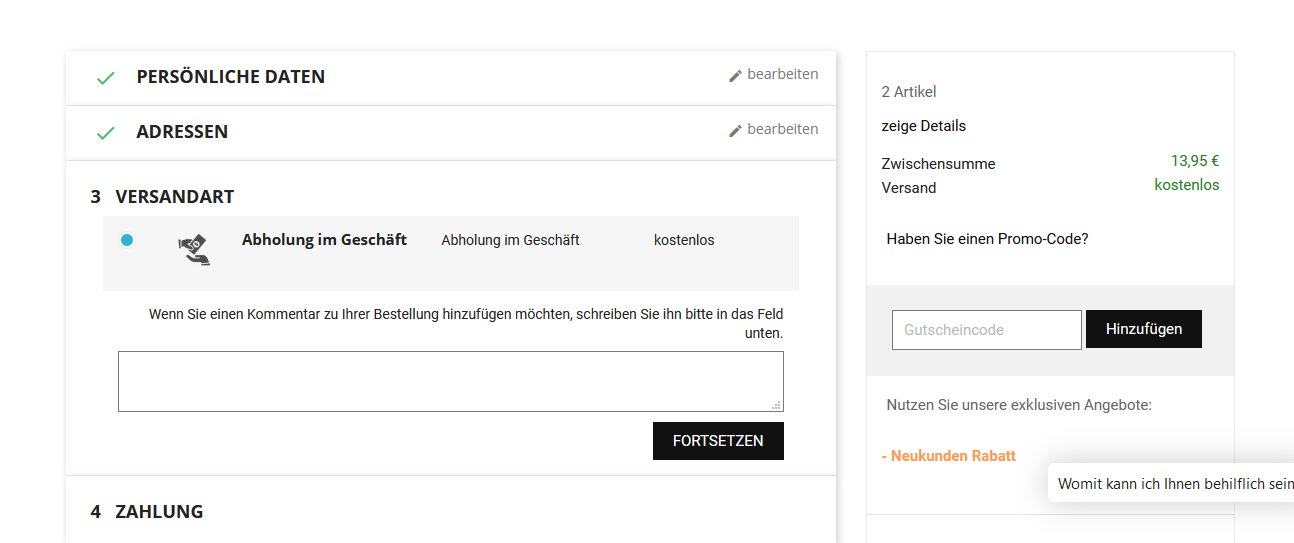Click the Fortsetzen button
The height and width of the screenshot is (543, 1294).
(x=718, y=441)
